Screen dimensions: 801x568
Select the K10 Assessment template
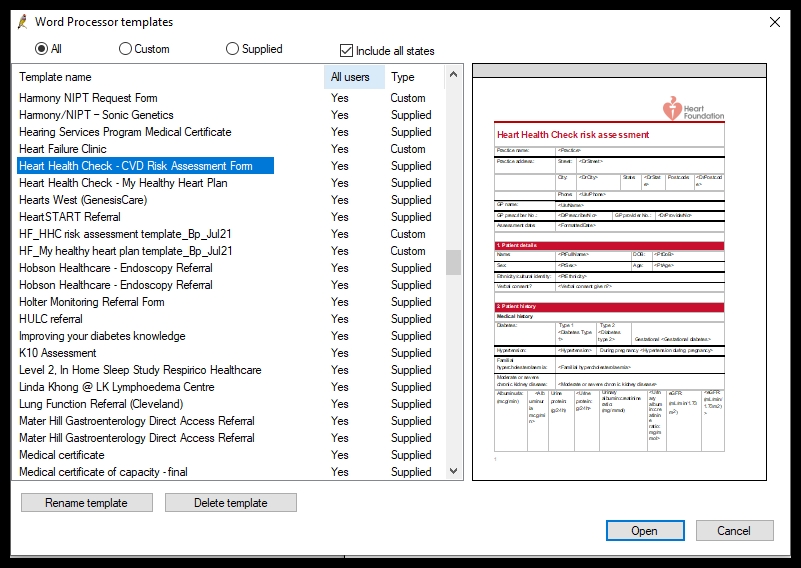pos(58,353)
